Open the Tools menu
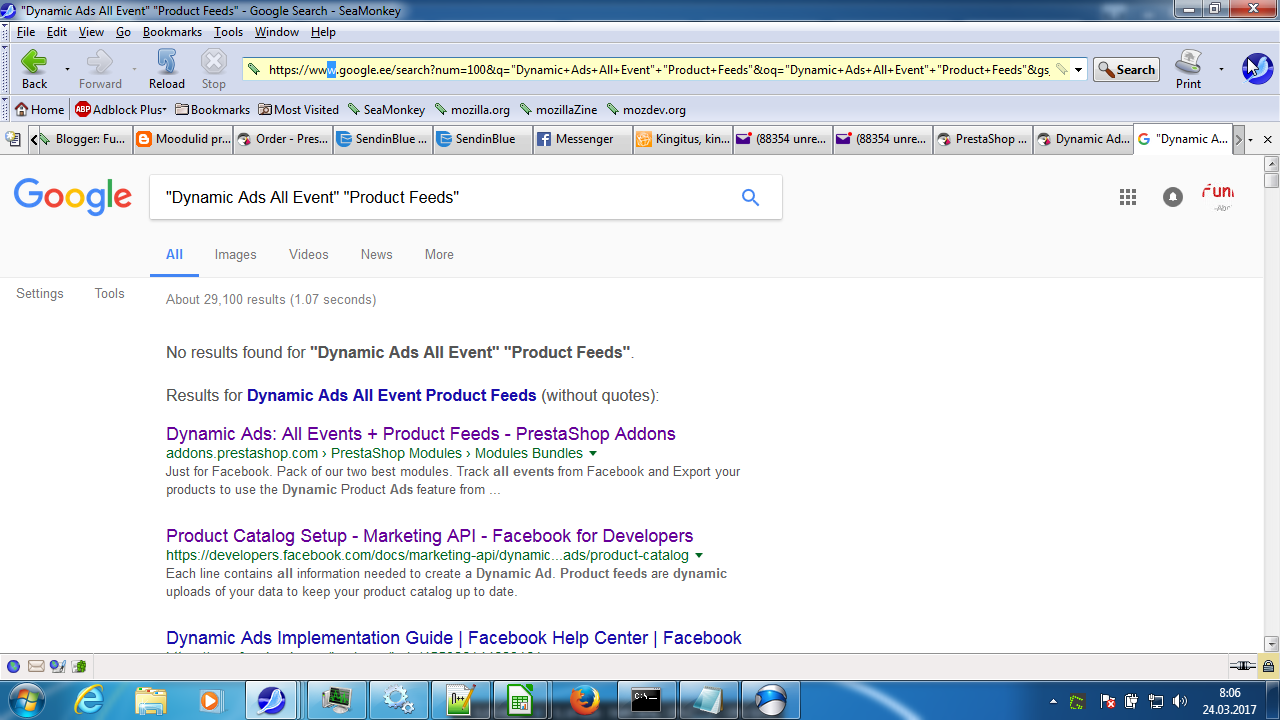 (228, 32)
